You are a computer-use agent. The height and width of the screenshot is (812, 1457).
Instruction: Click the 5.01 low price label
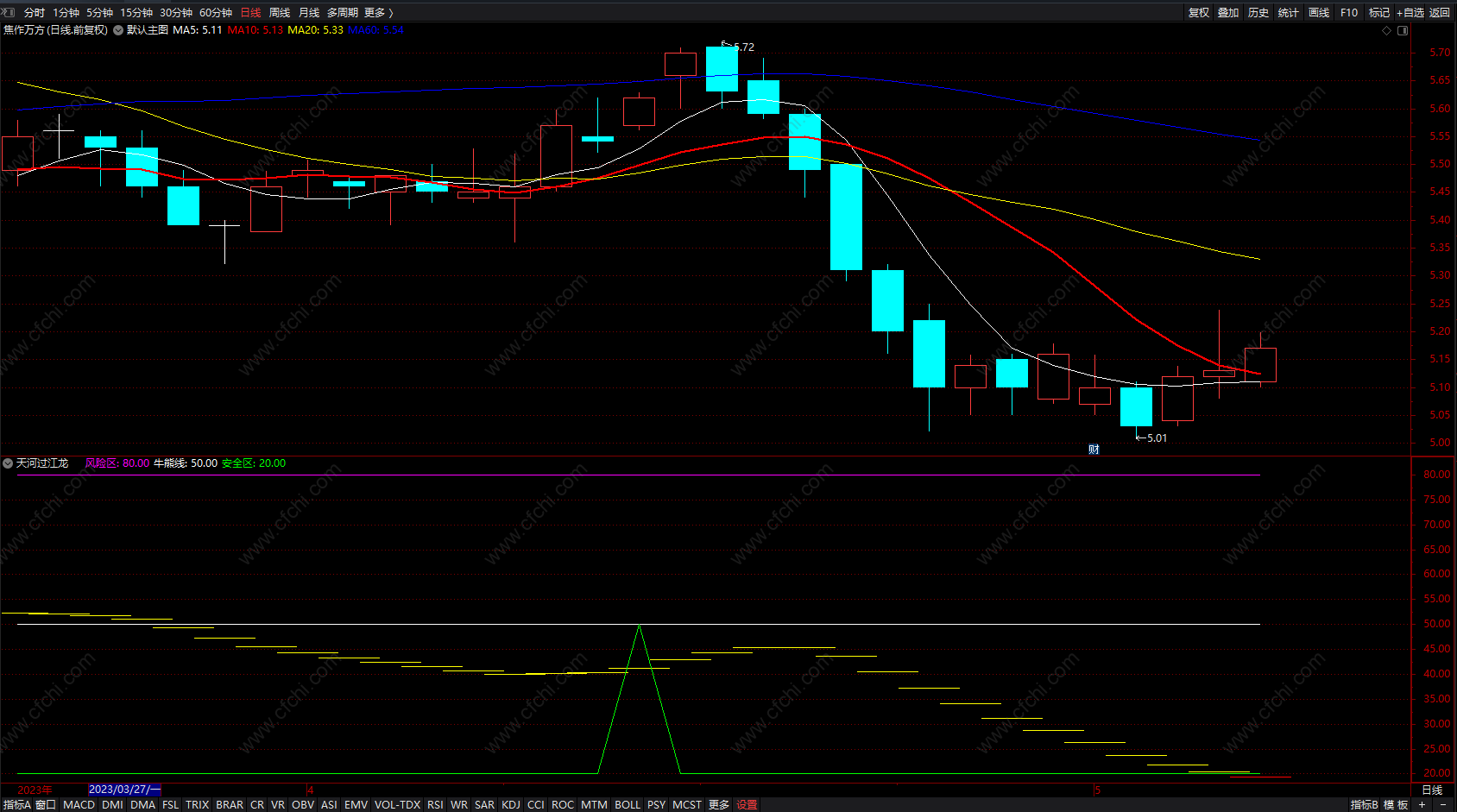[1157, 437]
